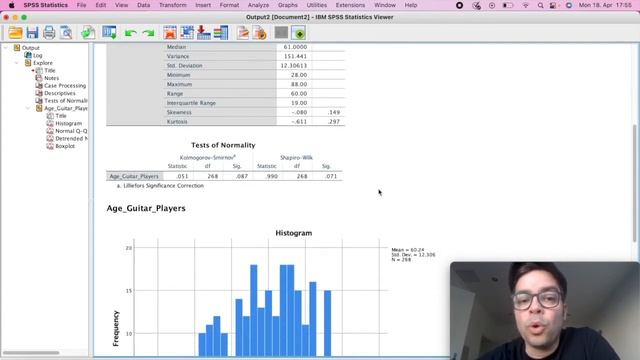The height and width of the screenshot is (360, 640).
Task: Click the document with orange circle toolbar icon
Action: pyautogui.click(x=260, y=33)
